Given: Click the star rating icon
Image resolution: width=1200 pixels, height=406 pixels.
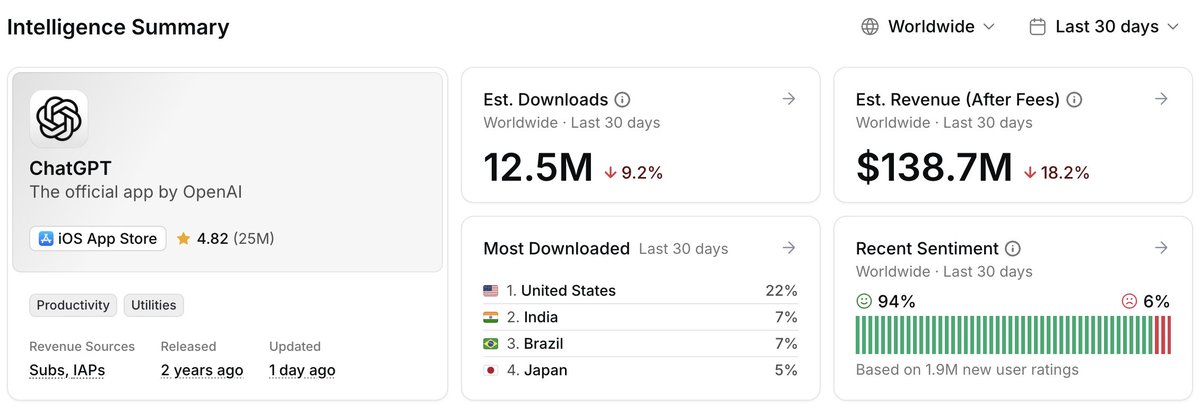Looking at the screenshot, I should pos(183,238).
